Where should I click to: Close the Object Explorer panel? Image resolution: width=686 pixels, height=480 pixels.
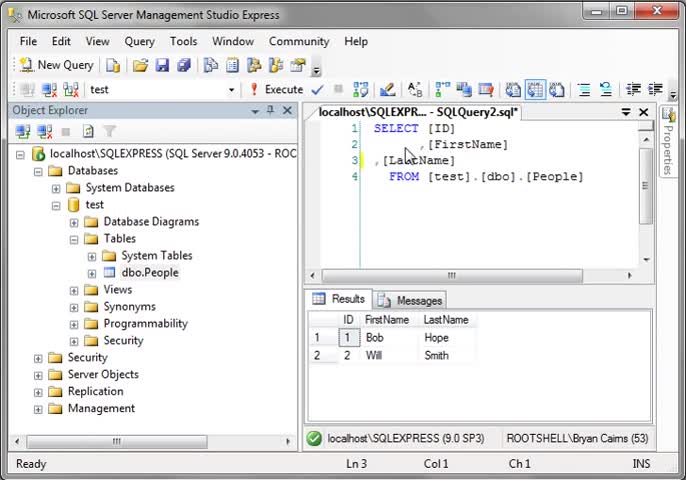287,110
